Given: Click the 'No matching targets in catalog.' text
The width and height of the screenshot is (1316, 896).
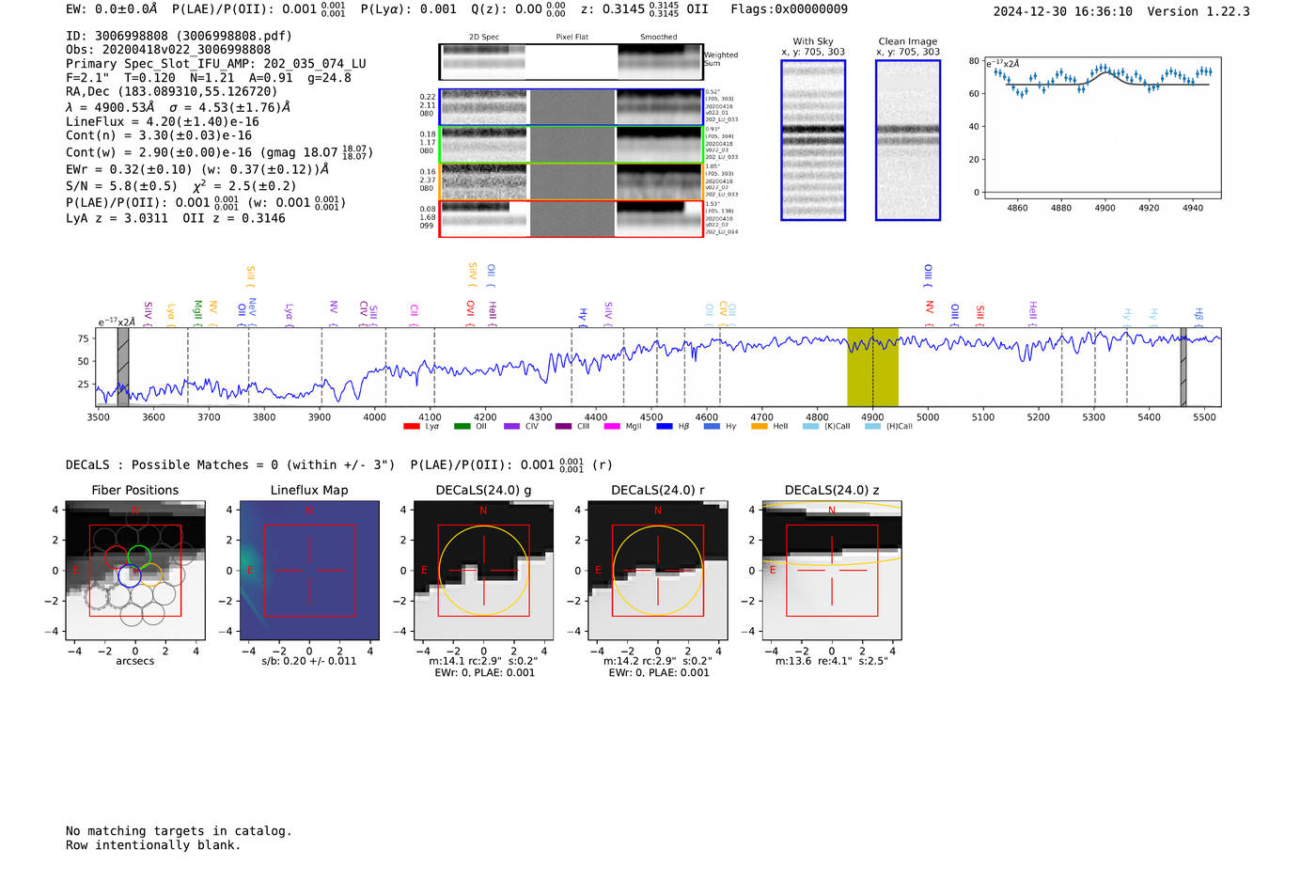Looking at the screenshot, I should 179,831.
